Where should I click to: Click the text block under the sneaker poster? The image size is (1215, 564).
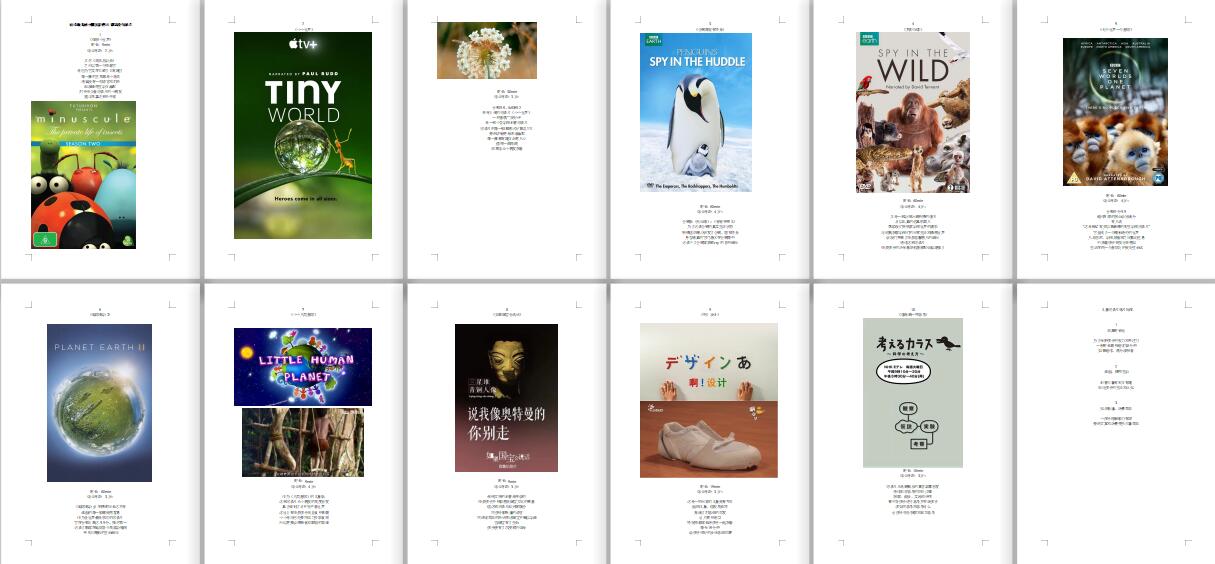click(x=709, y=509)
